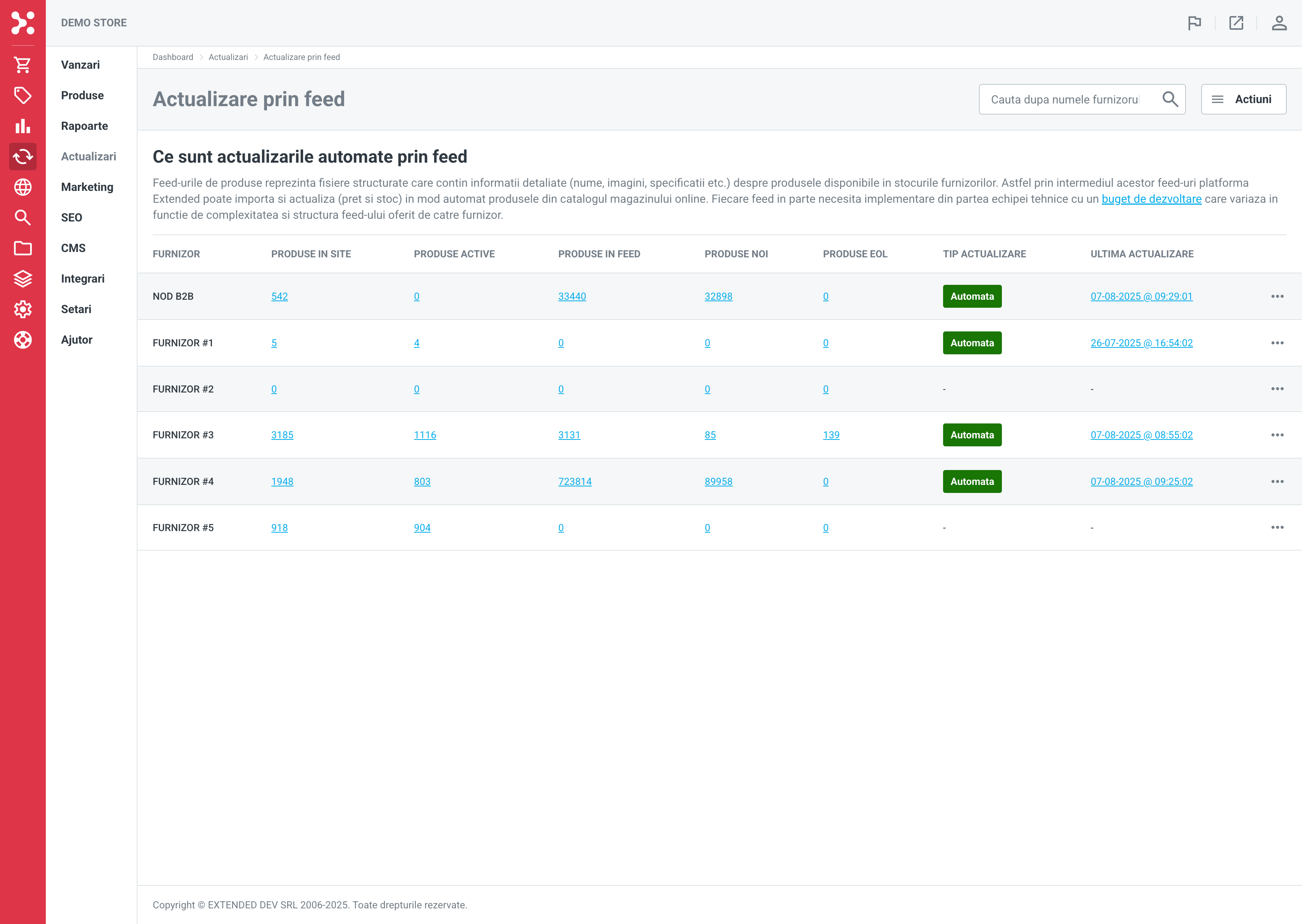Open the price tag products icon
The width and height of the screenshot is (1302, 924).
(23, 95)
